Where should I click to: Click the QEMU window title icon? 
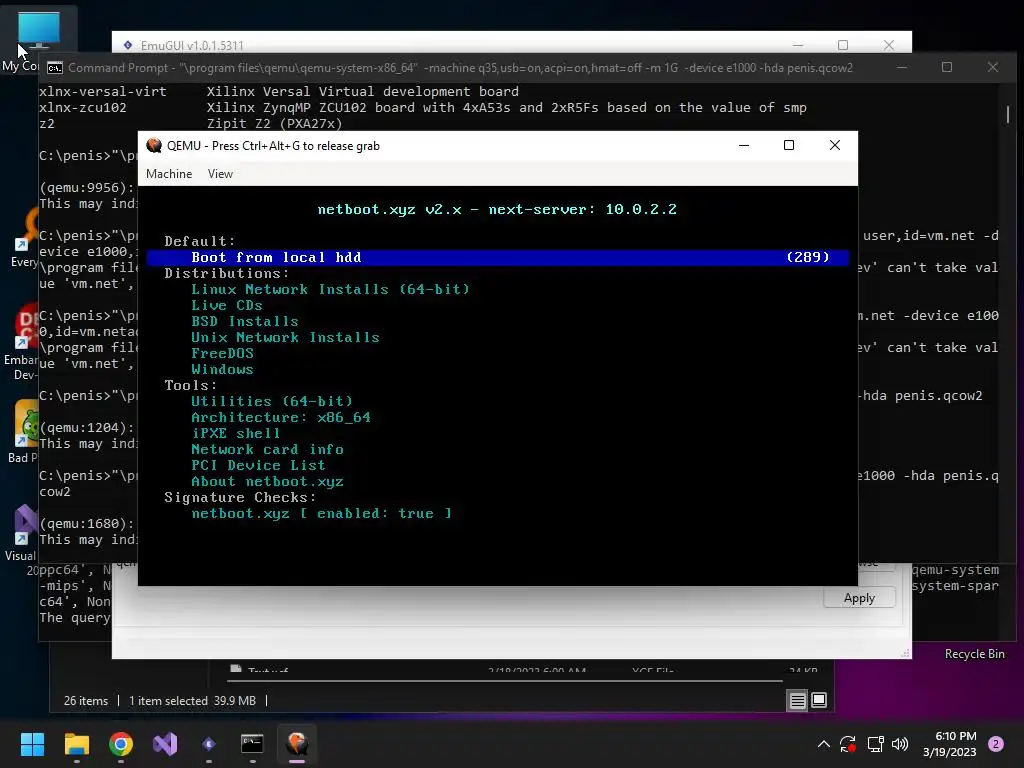point(154,146)
